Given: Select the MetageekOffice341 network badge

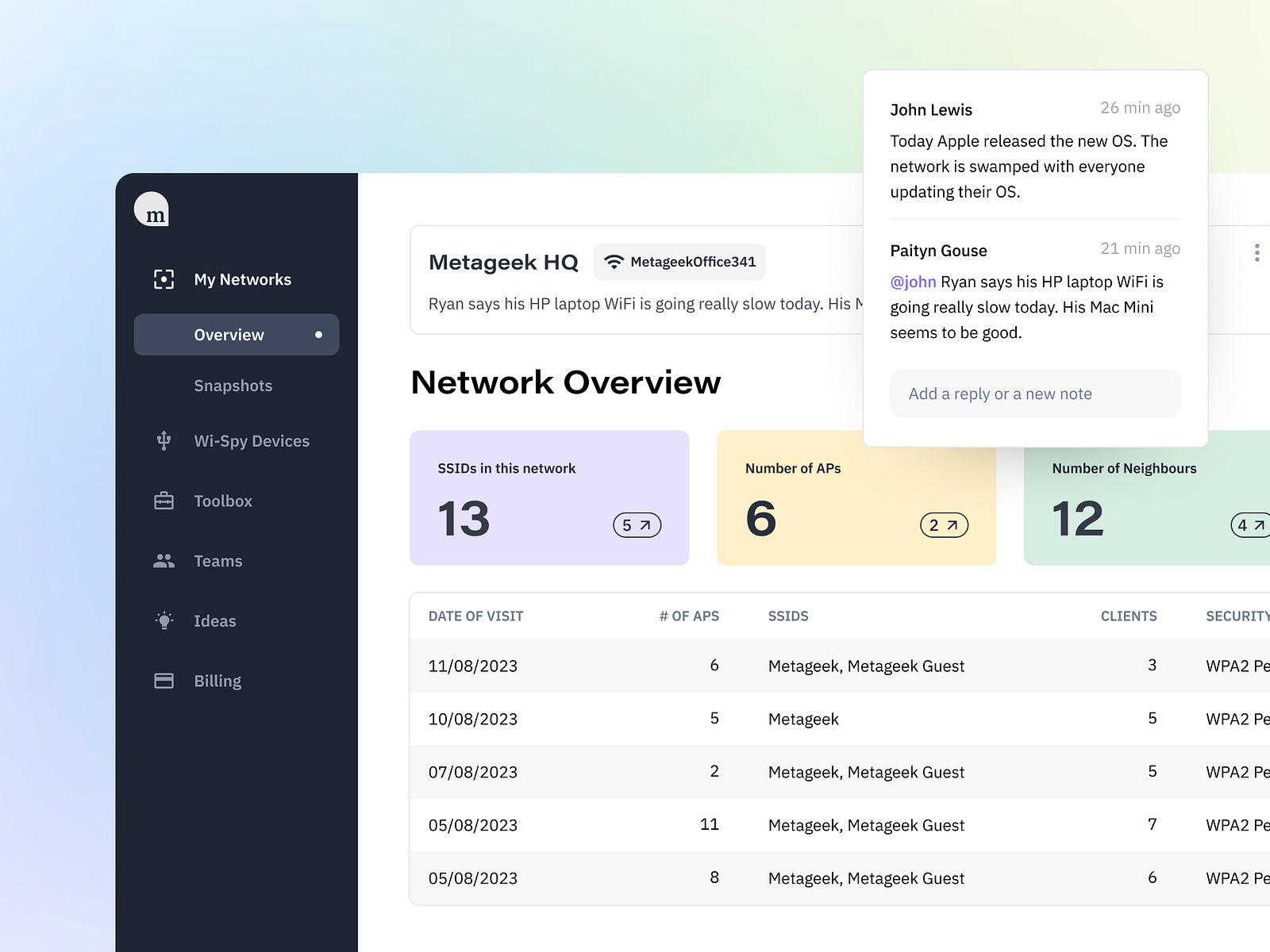Looking at the screenshot, I should pos(679,261).
